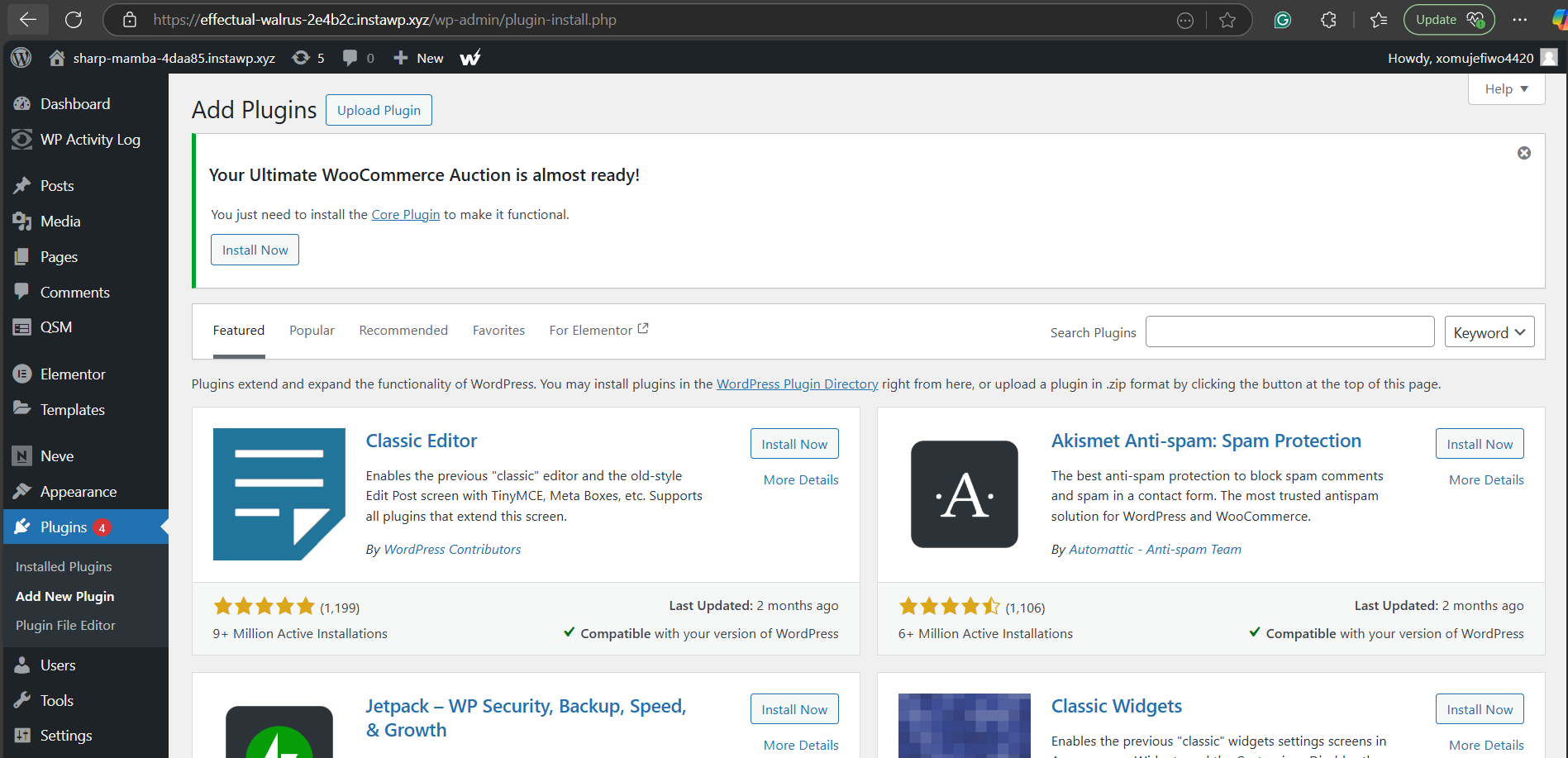The height and width of the screenshot is (758, 1568).
Task: Visit site via home icon in admin bar
Action: coord(57,58)
